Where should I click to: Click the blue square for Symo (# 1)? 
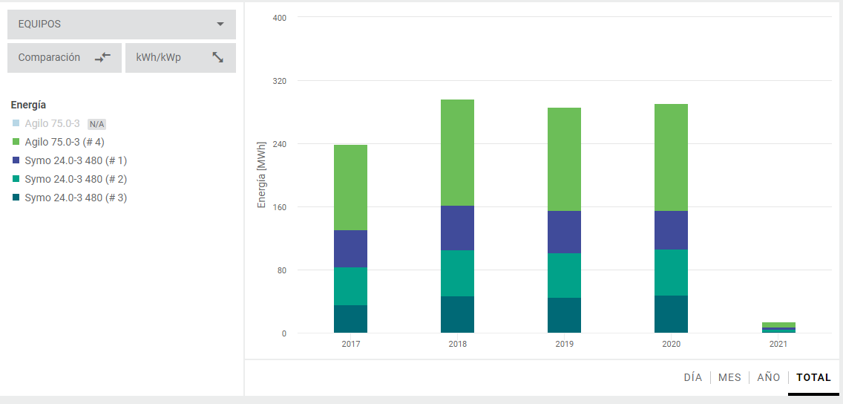pos(15,161)
